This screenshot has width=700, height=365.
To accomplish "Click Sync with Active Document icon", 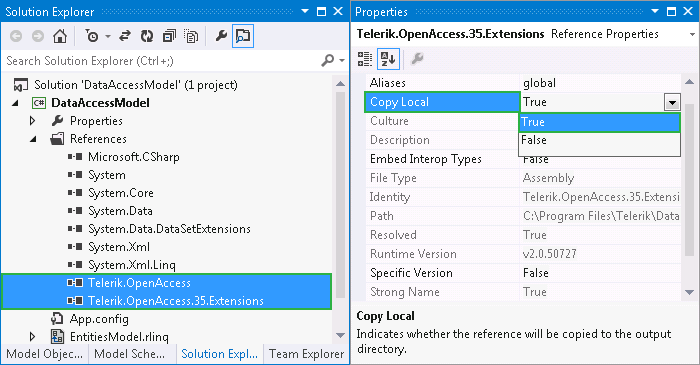I will [125, 36].
